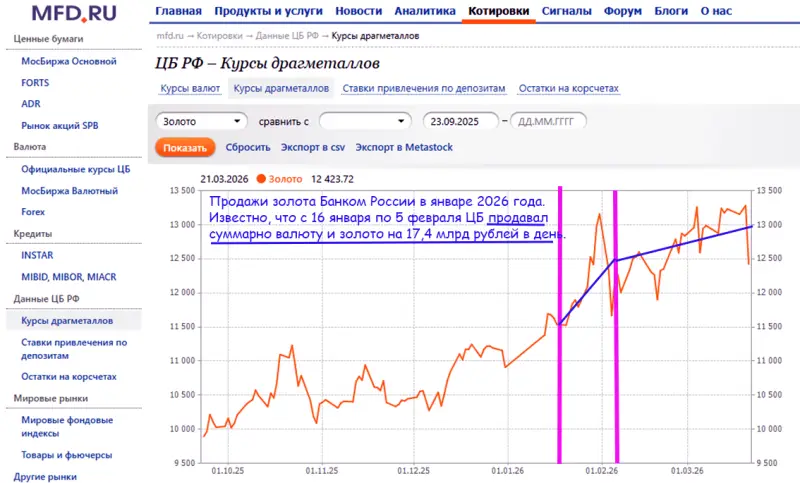Image resolution: width=800 pixels, height=483 pixels.
Task: Export data via Экспорт в csv
Action: [312, 147]
